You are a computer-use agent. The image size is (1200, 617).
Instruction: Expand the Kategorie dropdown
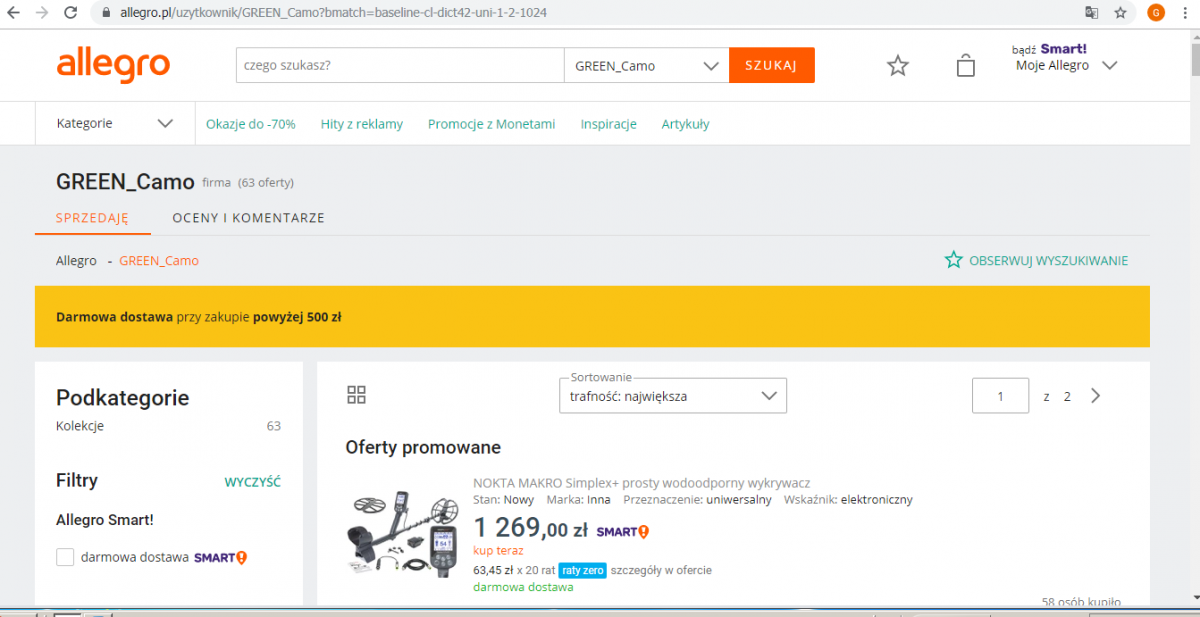click(115, 123)
